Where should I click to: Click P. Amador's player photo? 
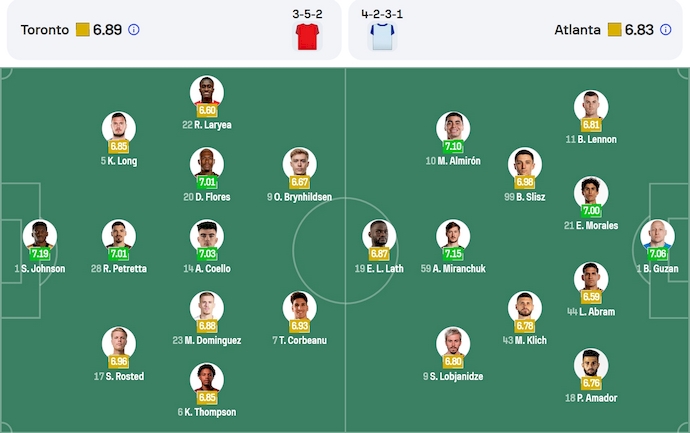point(591,365)
